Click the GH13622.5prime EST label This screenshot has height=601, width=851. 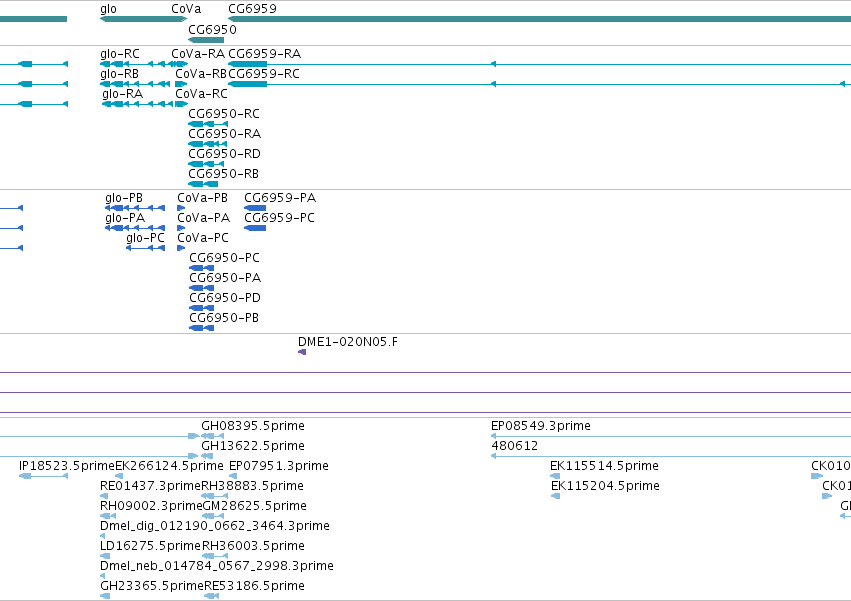pos(253,446)
